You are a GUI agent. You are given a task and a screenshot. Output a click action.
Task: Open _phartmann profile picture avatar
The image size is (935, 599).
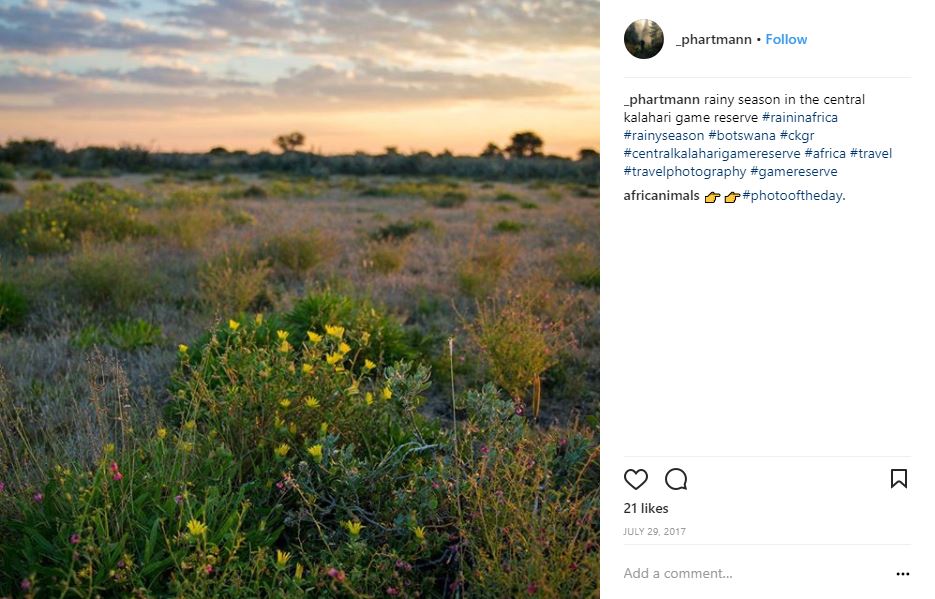coord(644,39)
